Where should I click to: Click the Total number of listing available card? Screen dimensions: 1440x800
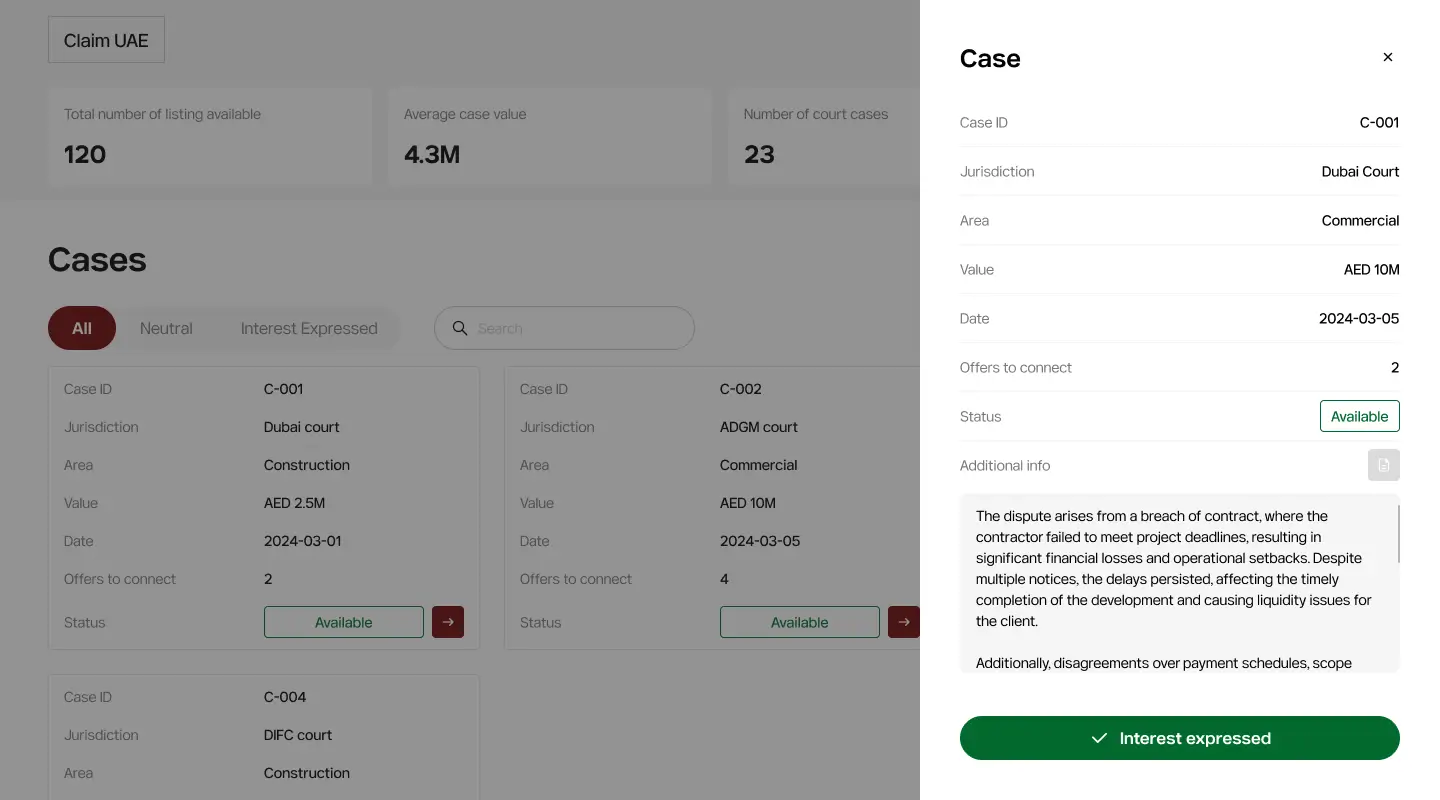(210, 136)
